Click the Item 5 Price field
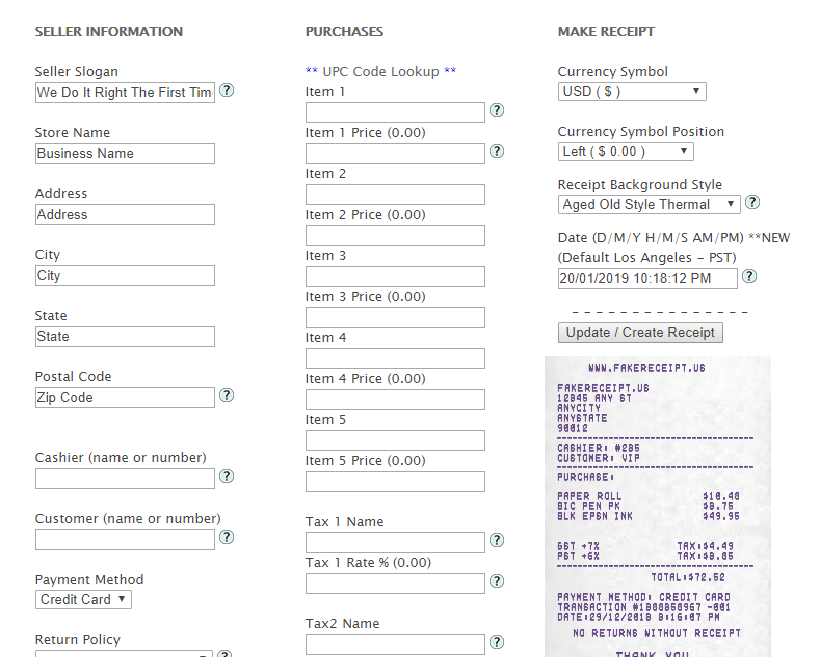 (395, 482)
